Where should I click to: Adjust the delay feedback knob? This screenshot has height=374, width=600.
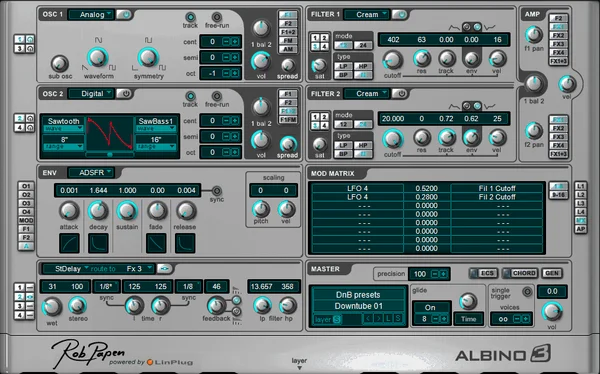[x=216, y=305]
